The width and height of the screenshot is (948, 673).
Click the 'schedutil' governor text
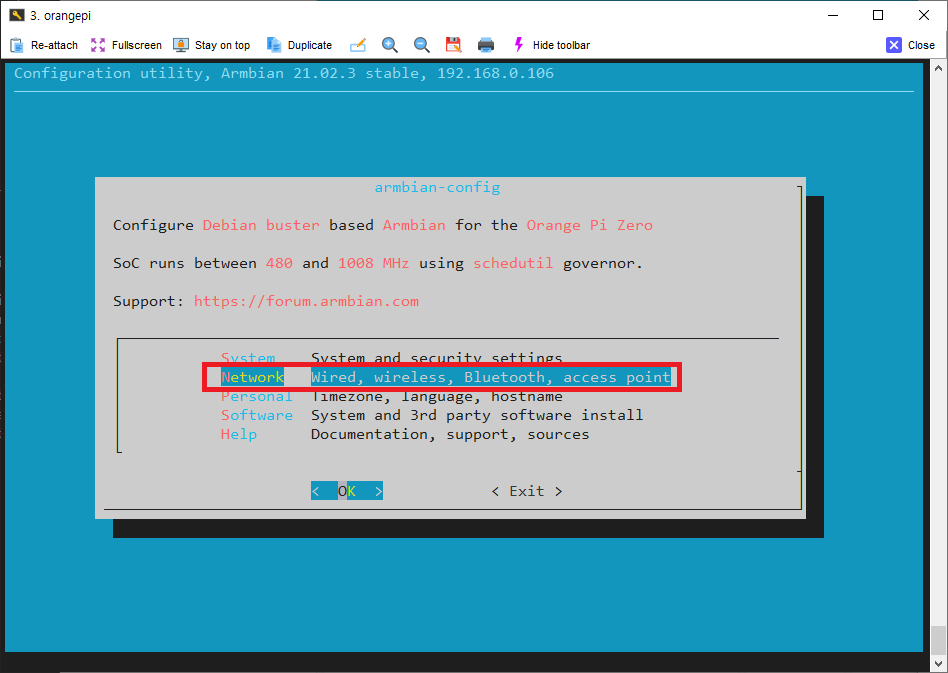pyautogui.click(x=513, y=264)
